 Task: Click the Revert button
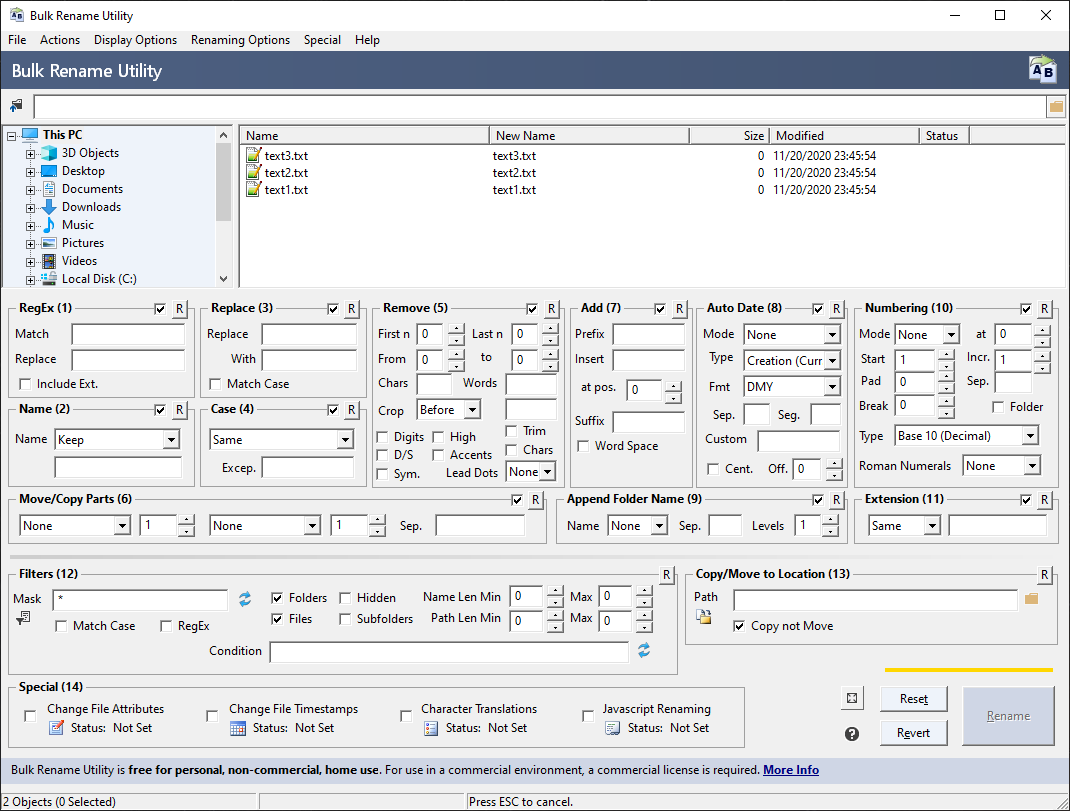[x=914, y=732]
